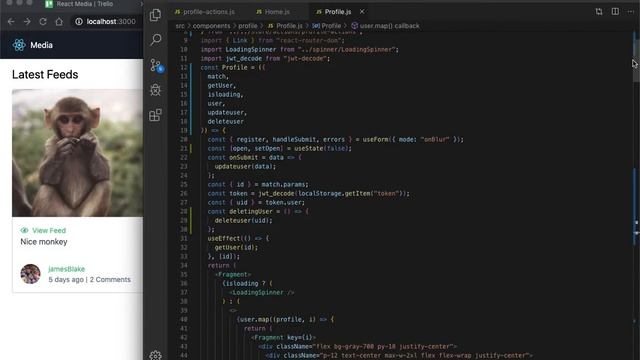Click line number 31 in the gutter
This screenshot has width=640, height=360.
pos(184,238)
